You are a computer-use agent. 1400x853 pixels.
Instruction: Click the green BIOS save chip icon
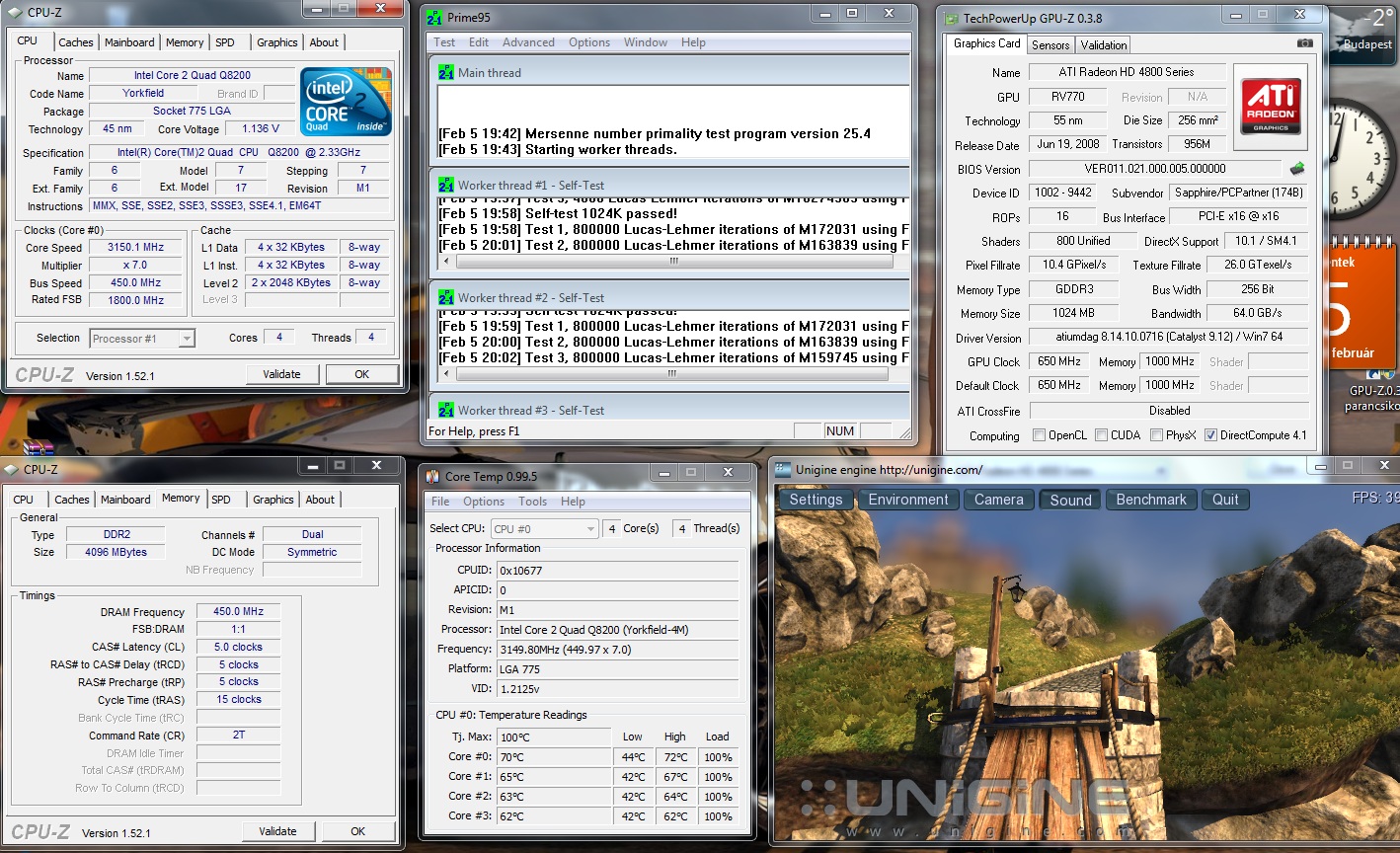1297,169
